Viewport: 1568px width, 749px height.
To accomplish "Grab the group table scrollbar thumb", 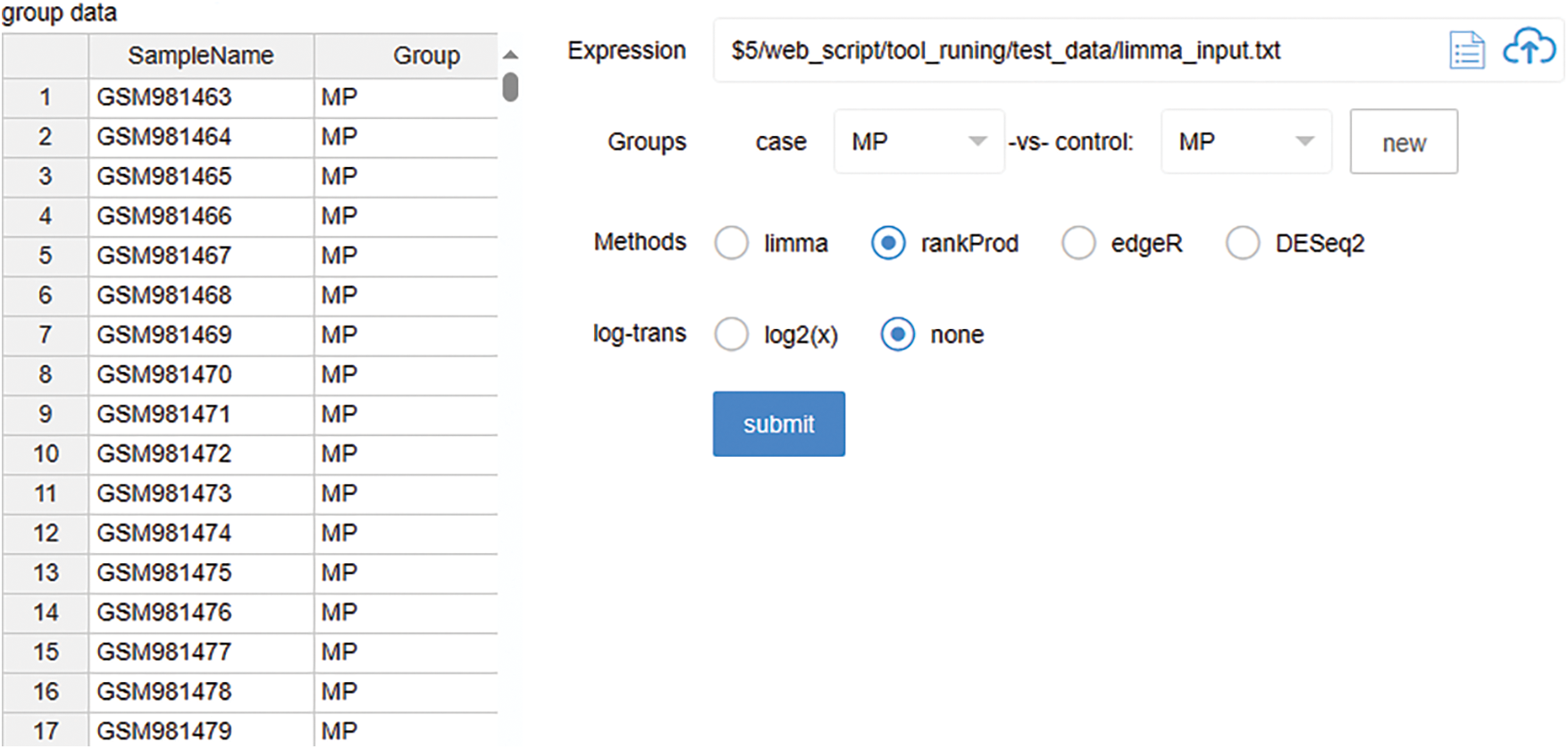I will 510,87.
